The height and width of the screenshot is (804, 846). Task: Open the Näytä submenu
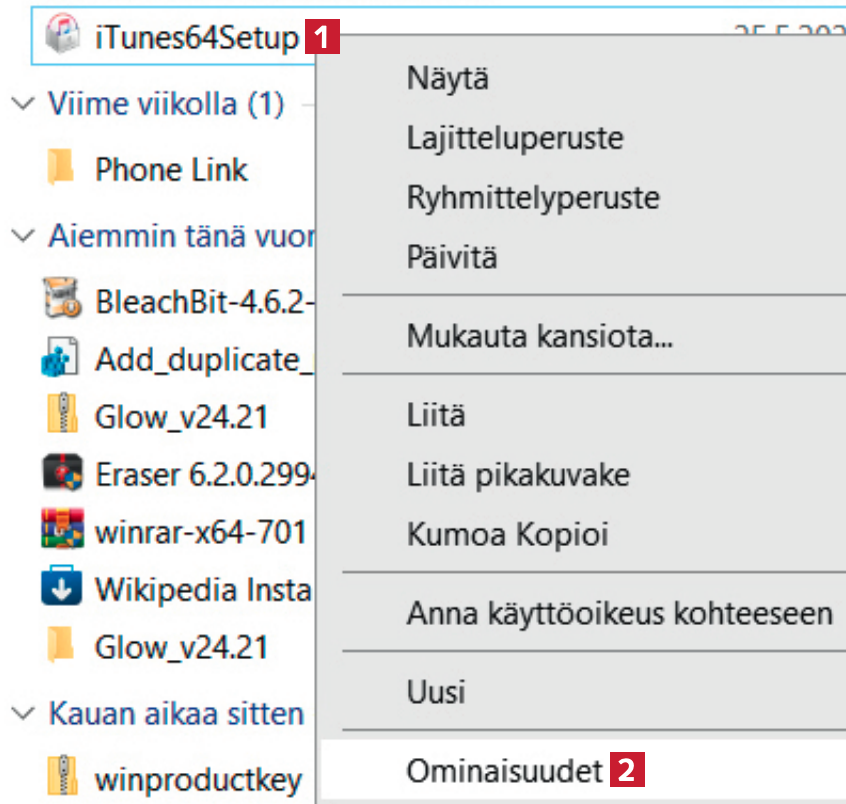[x=447, y=78]
